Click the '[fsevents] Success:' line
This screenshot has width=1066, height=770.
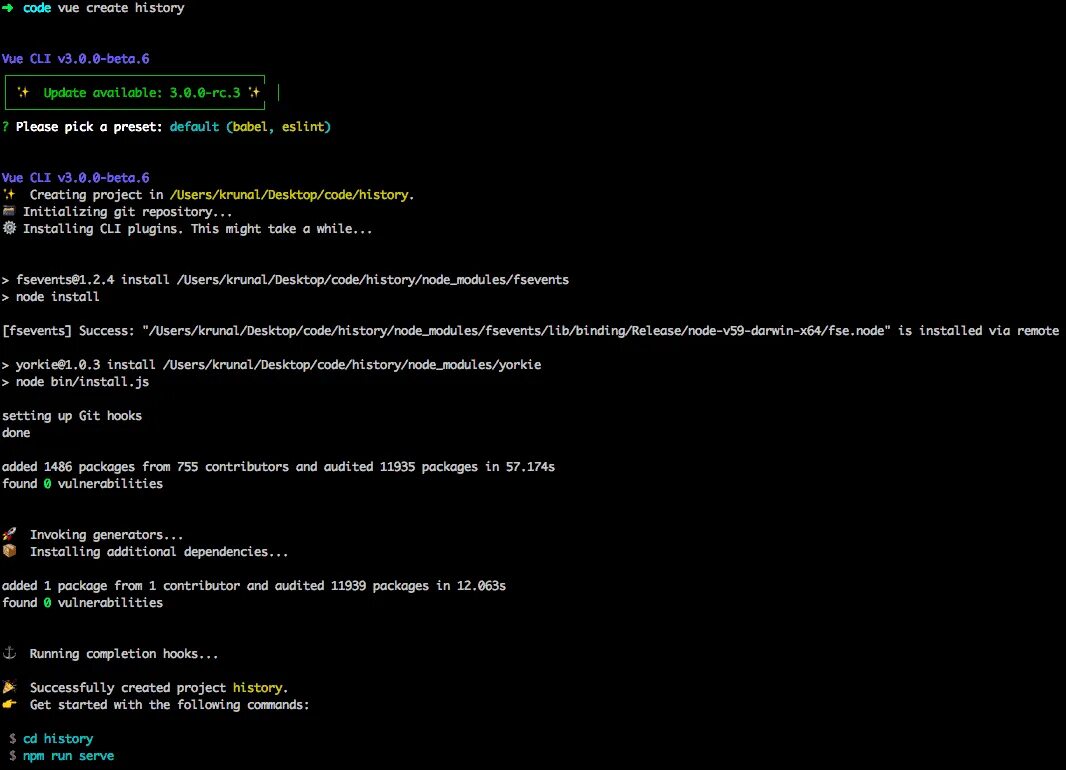coord(530,330)
